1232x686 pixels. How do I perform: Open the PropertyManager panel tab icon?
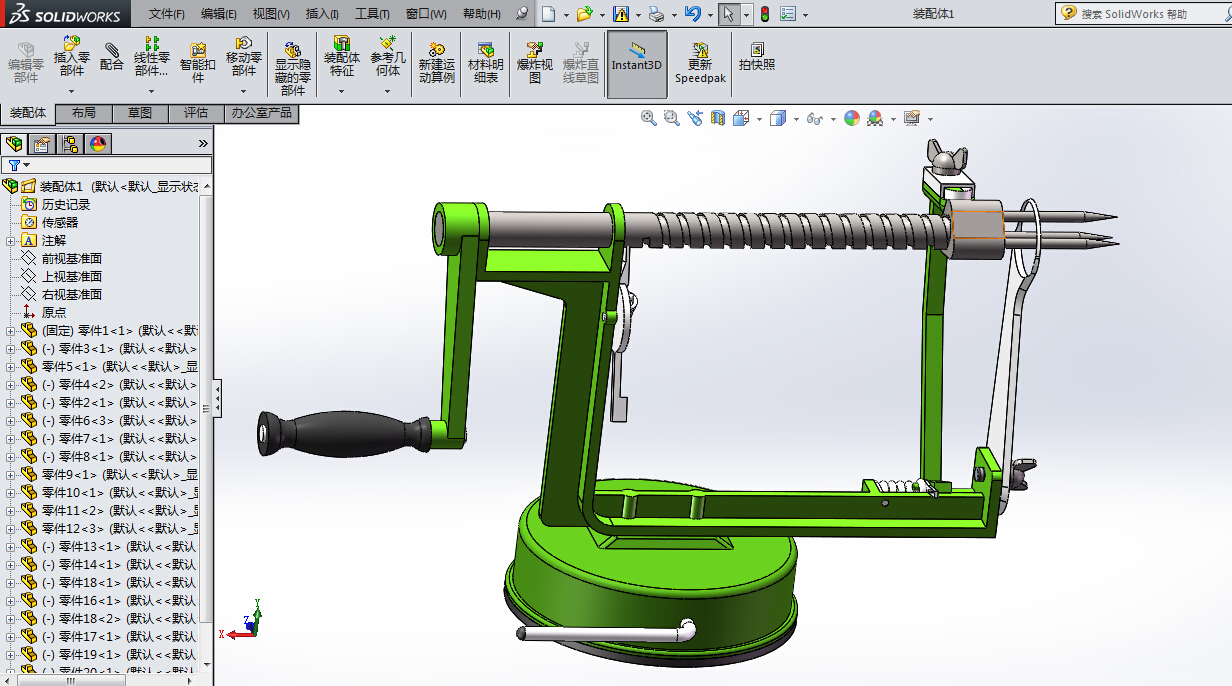pyautogui.click(x=42, y=144)
